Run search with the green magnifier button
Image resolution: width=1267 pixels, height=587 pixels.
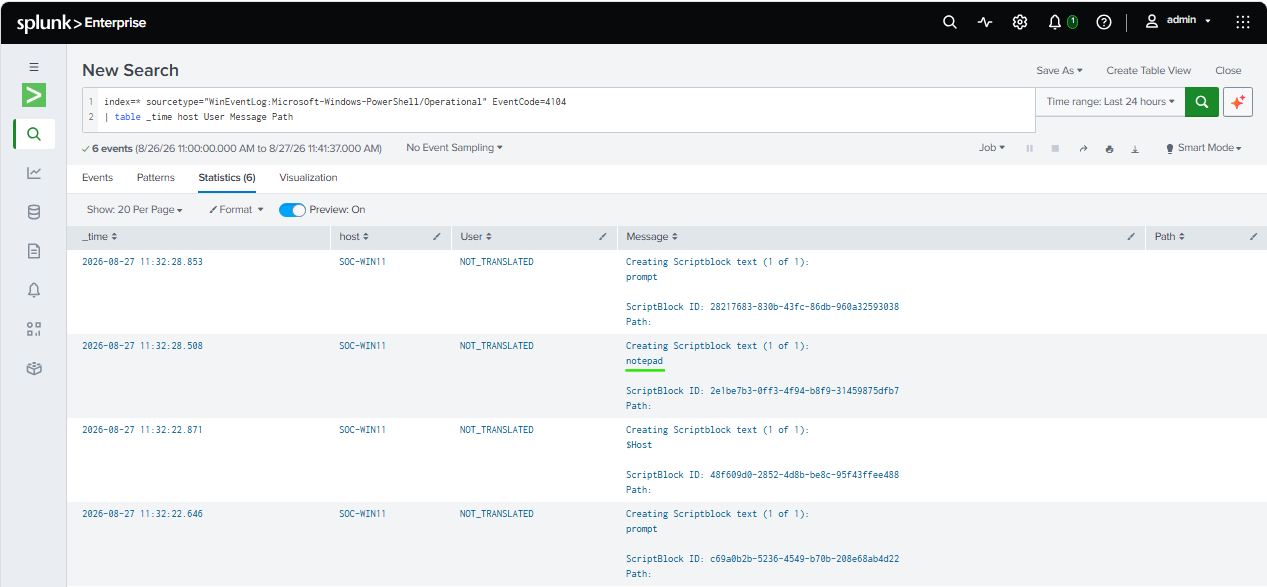pos(1202,102)
